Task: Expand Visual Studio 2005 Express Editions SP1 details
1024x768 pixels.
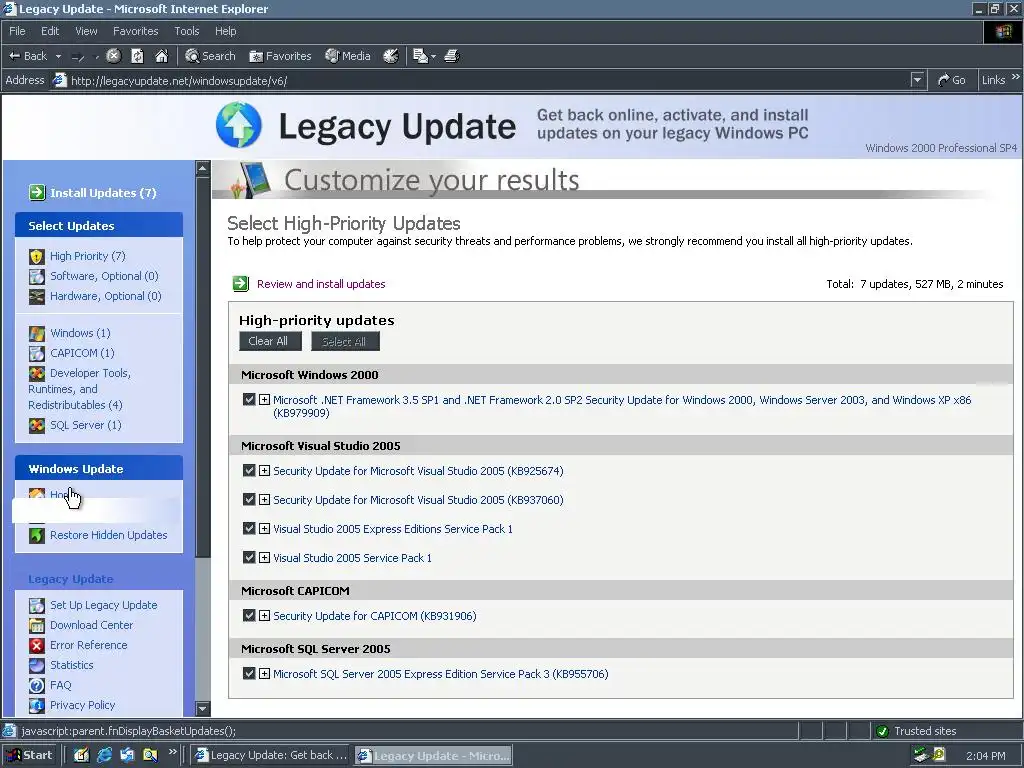Action: pos(264,528)
